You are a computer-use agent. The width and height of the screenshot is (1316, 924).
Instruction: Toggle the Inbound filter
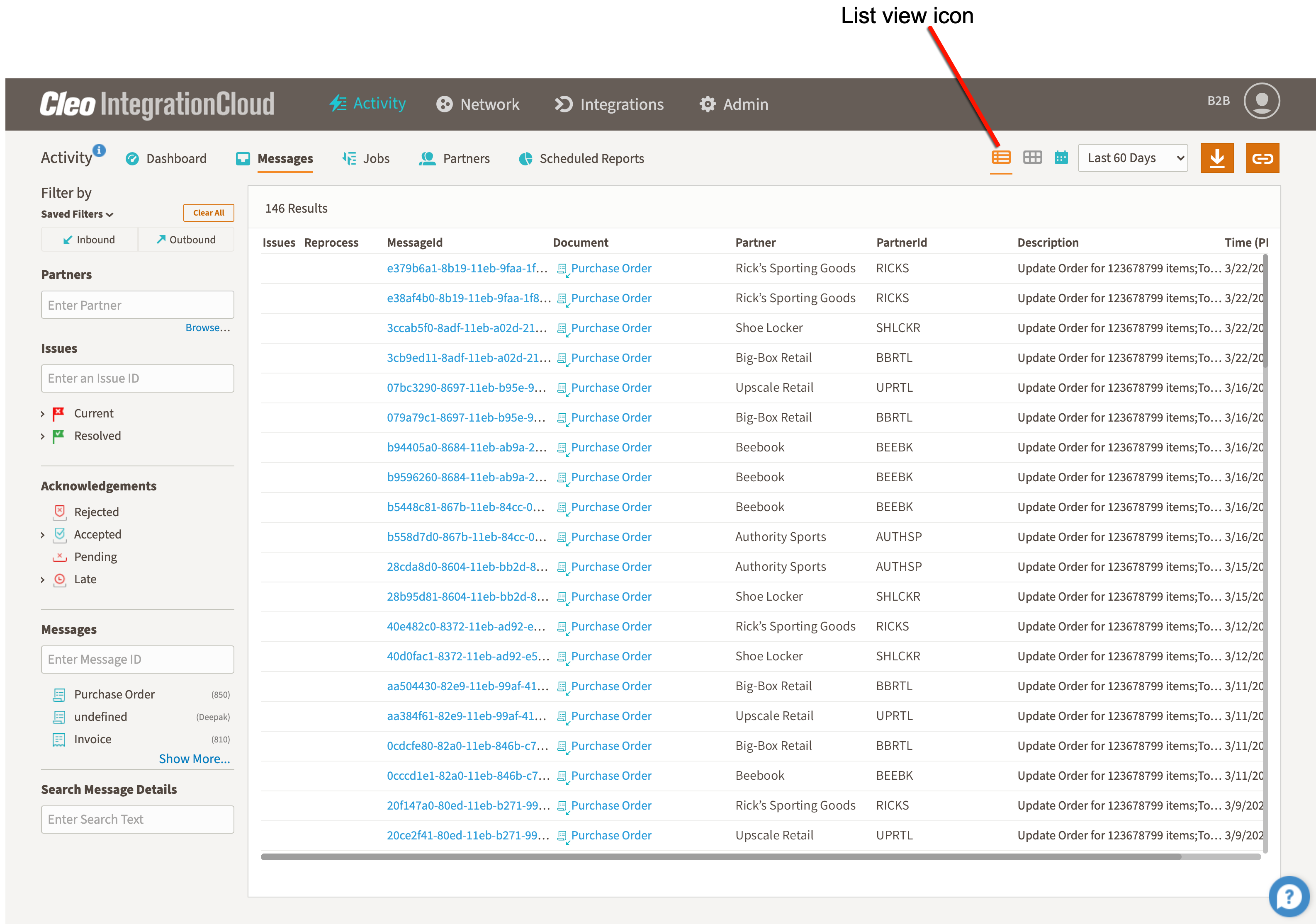[x=90, y=240]
